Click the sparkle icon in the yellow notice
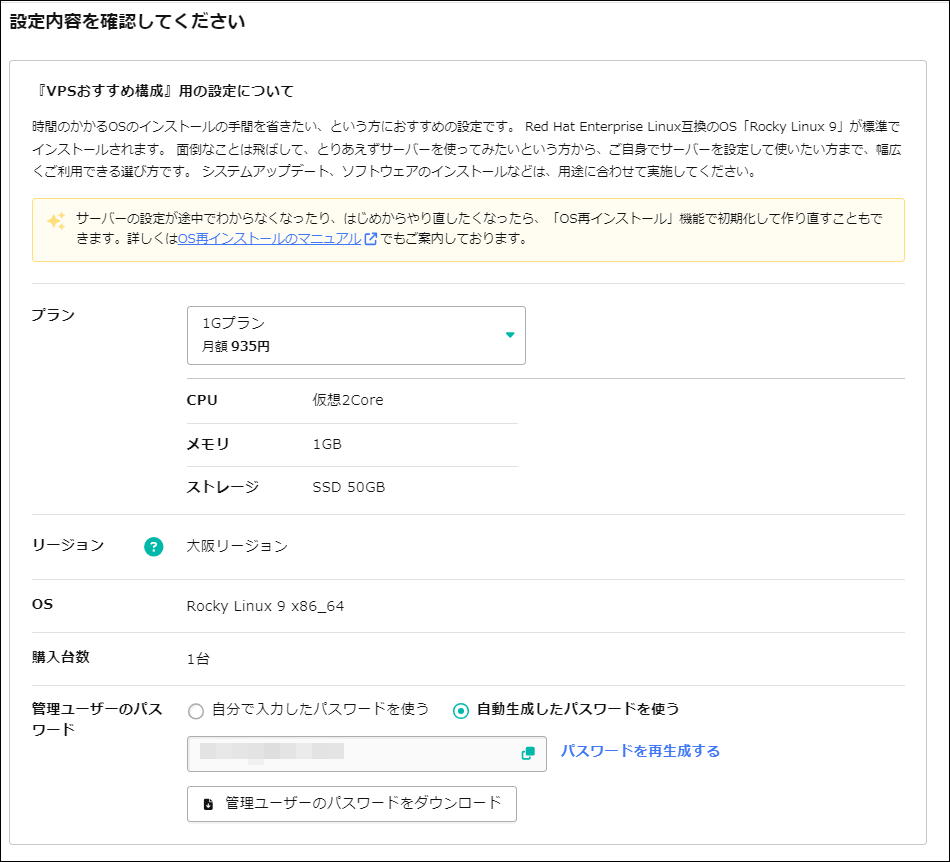Viewport: 950px width, 862px height. tap(56, 221)
